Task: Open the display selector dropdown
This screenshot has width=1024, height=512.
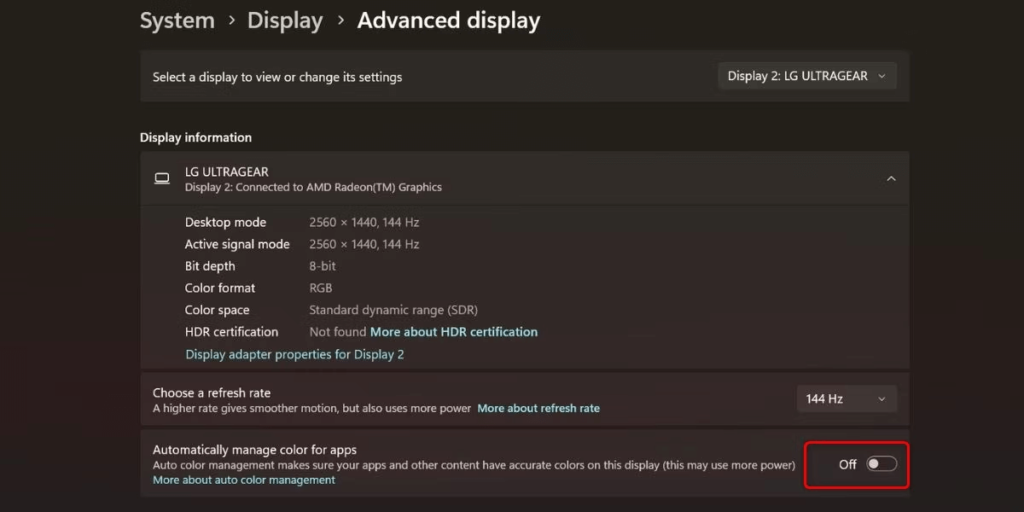Action: point(807,76)
